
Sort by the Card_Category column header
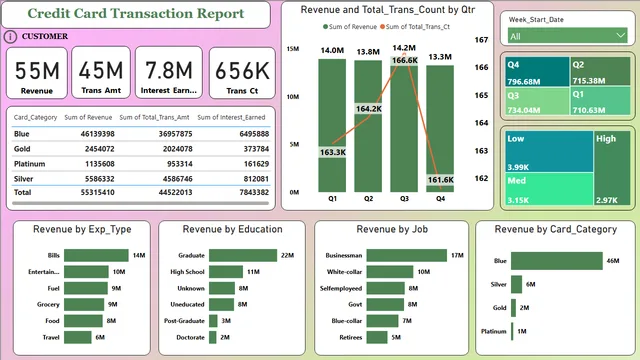36,118
